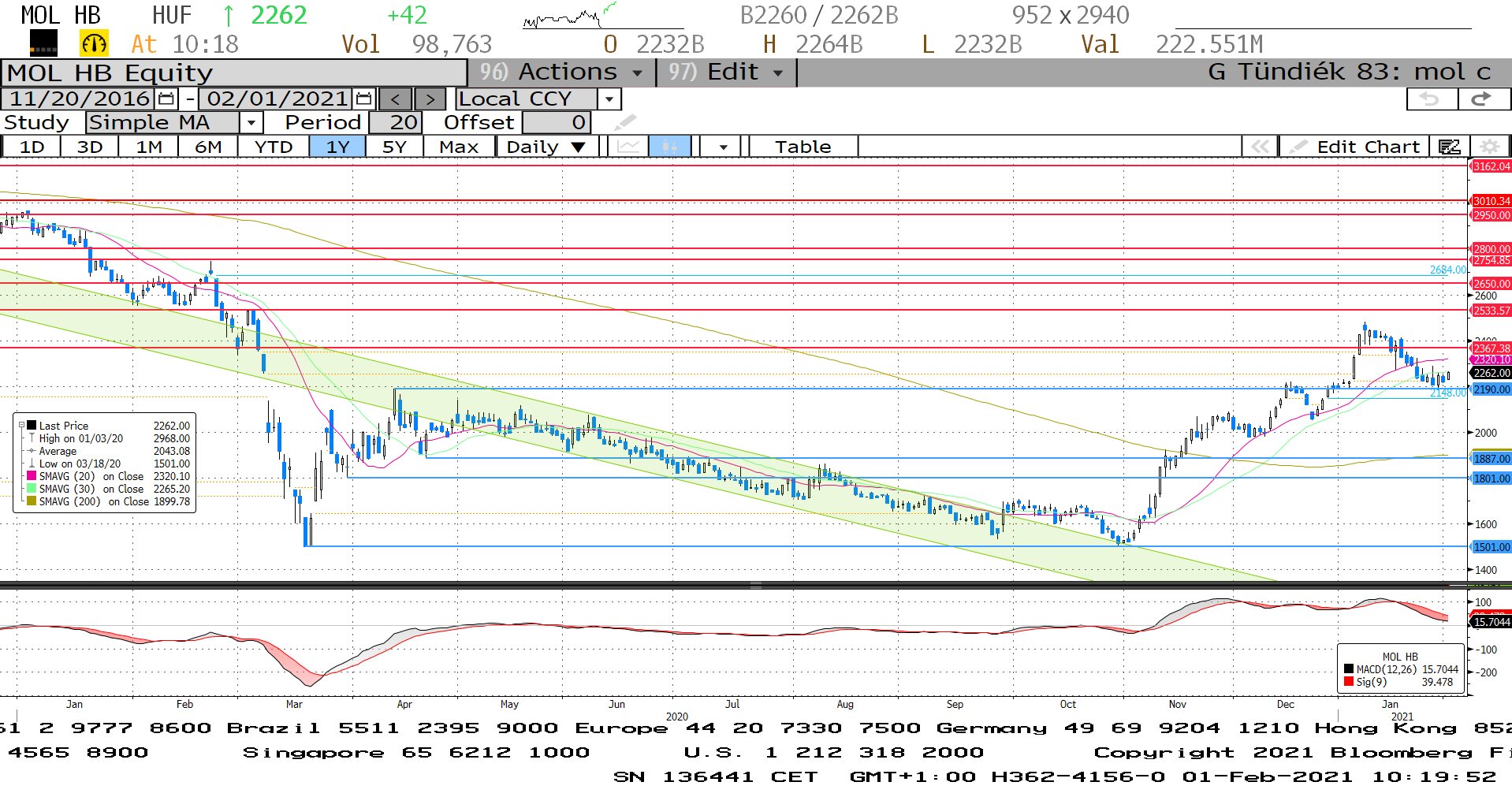Image resolution: width=1512 pixels, height=808 pixels.
Task: Click Sig(9) red legend swatch
Action: 1349,682
